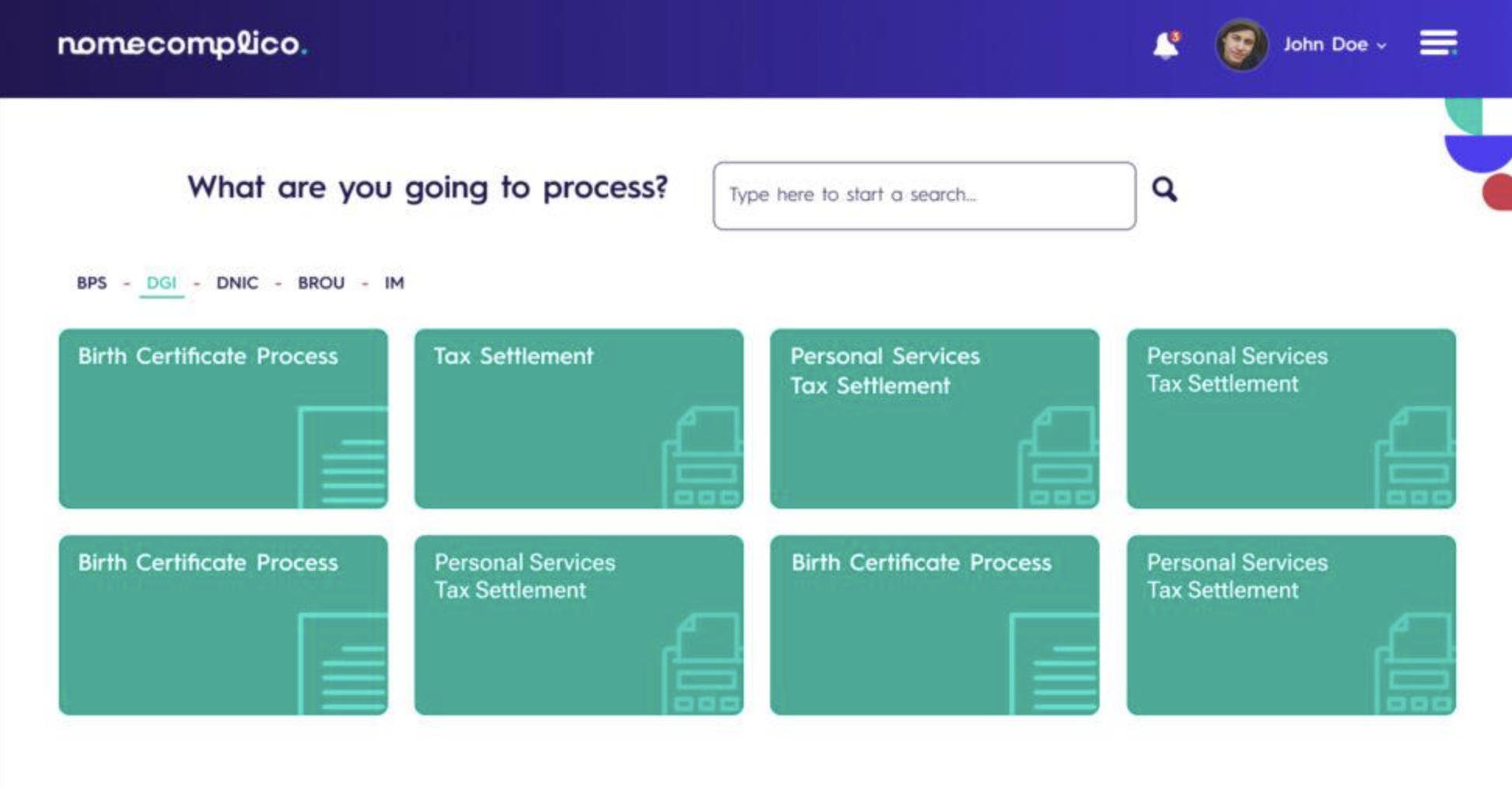Click document icon on bottom-left Birth Certificate card

pyautogui.click(x=343, y=664)
